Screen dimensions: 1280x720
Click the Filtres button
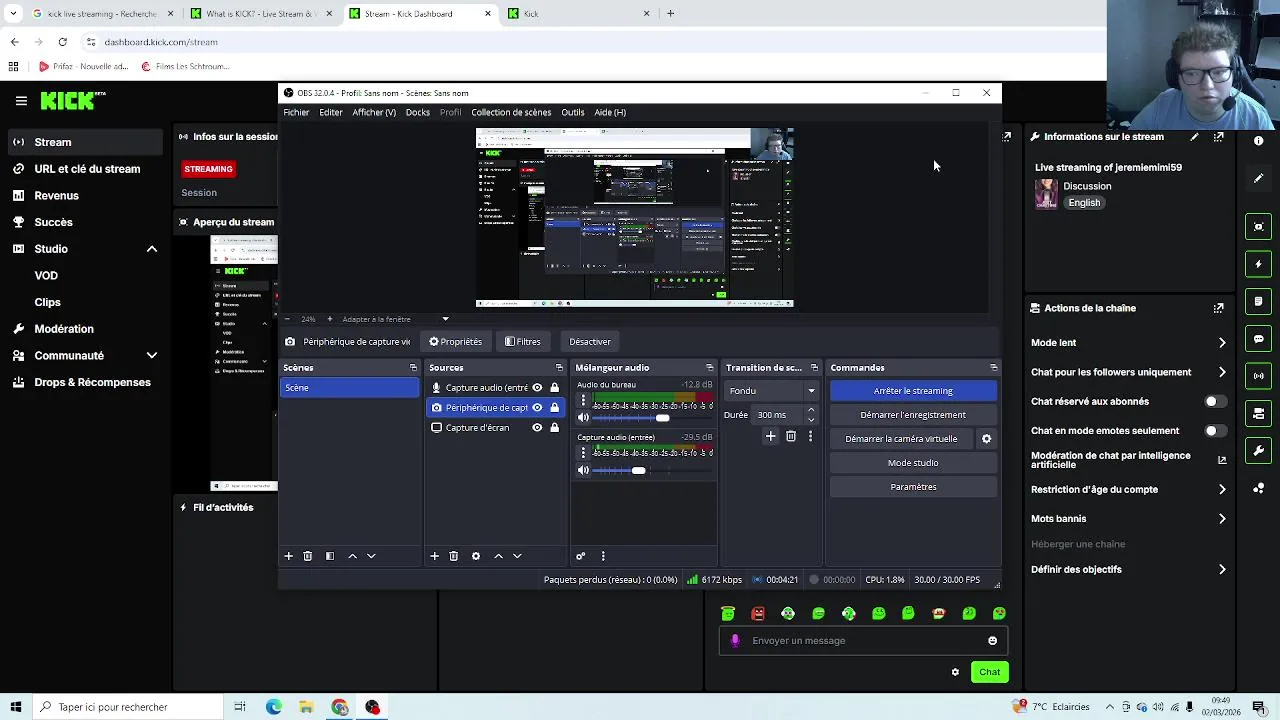(x=523, y=342)
